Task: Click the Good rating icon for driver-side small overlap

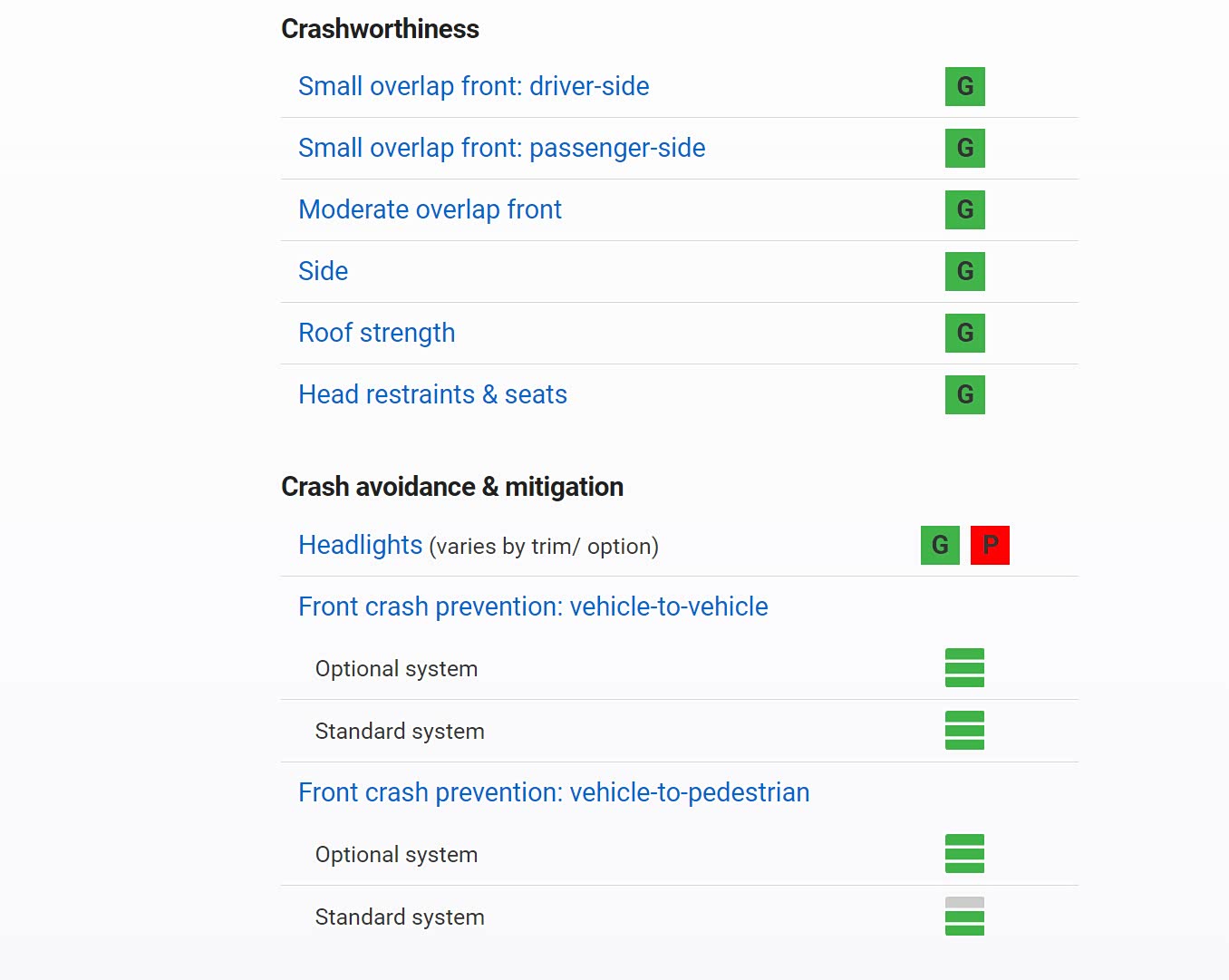Action: coord(964,87)
